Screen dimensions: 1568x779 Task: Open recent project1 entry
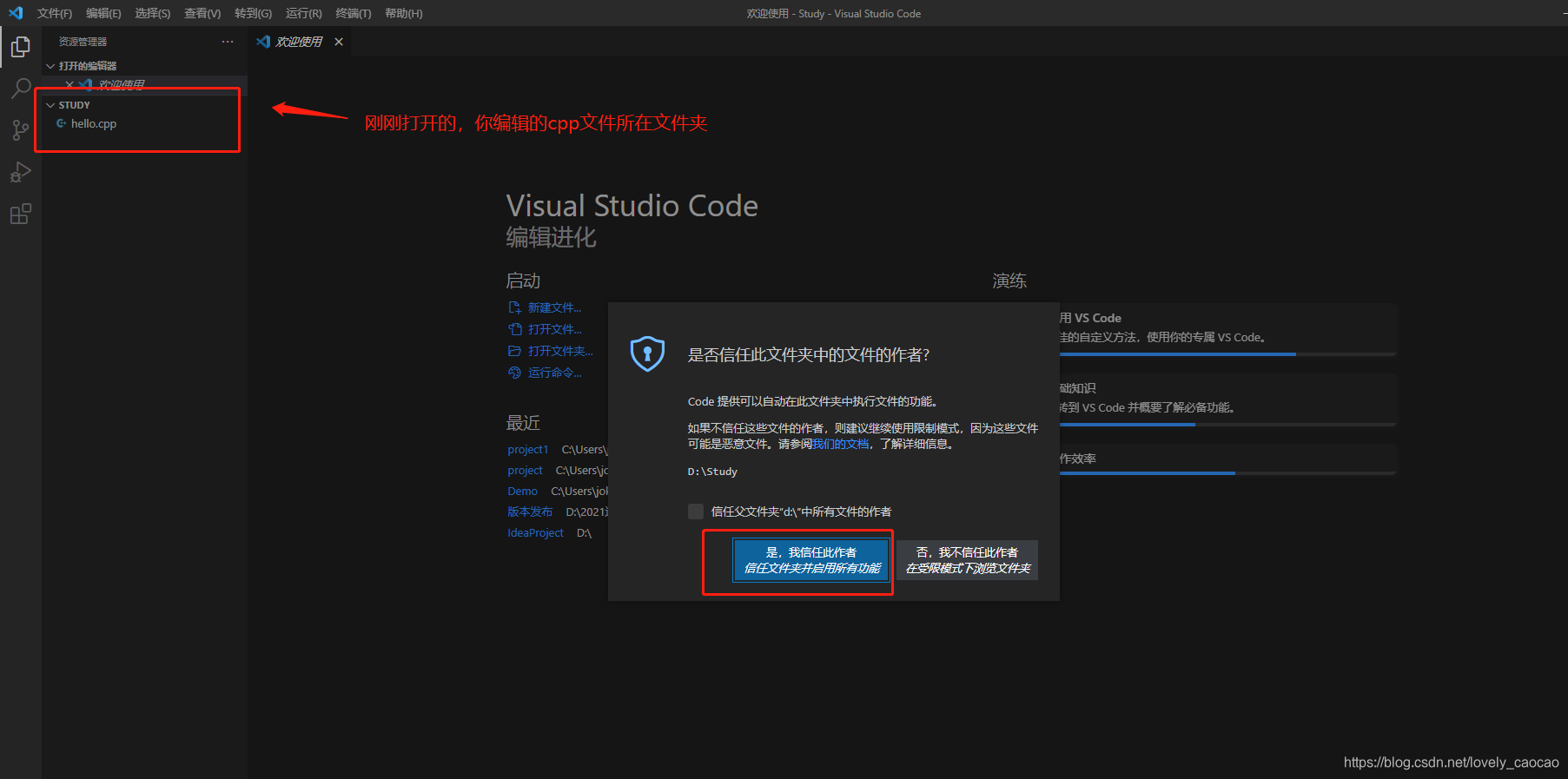527,450
